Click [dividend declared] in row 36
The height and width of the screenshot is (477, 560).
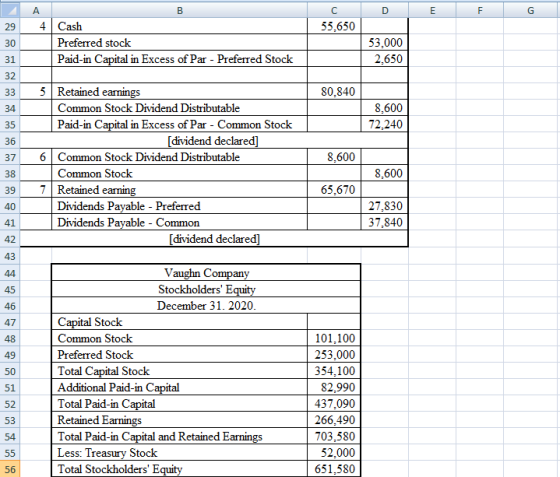coord(213,141)
